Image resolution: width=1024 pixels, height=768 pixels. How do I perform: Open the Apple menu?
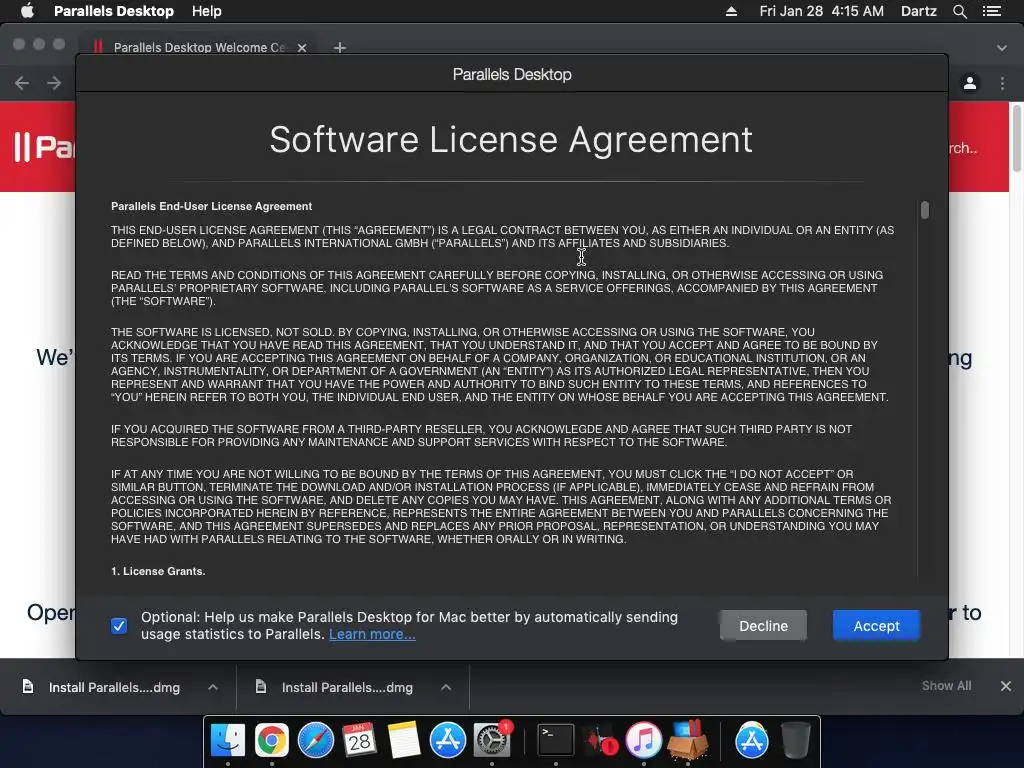click(27, 11)
